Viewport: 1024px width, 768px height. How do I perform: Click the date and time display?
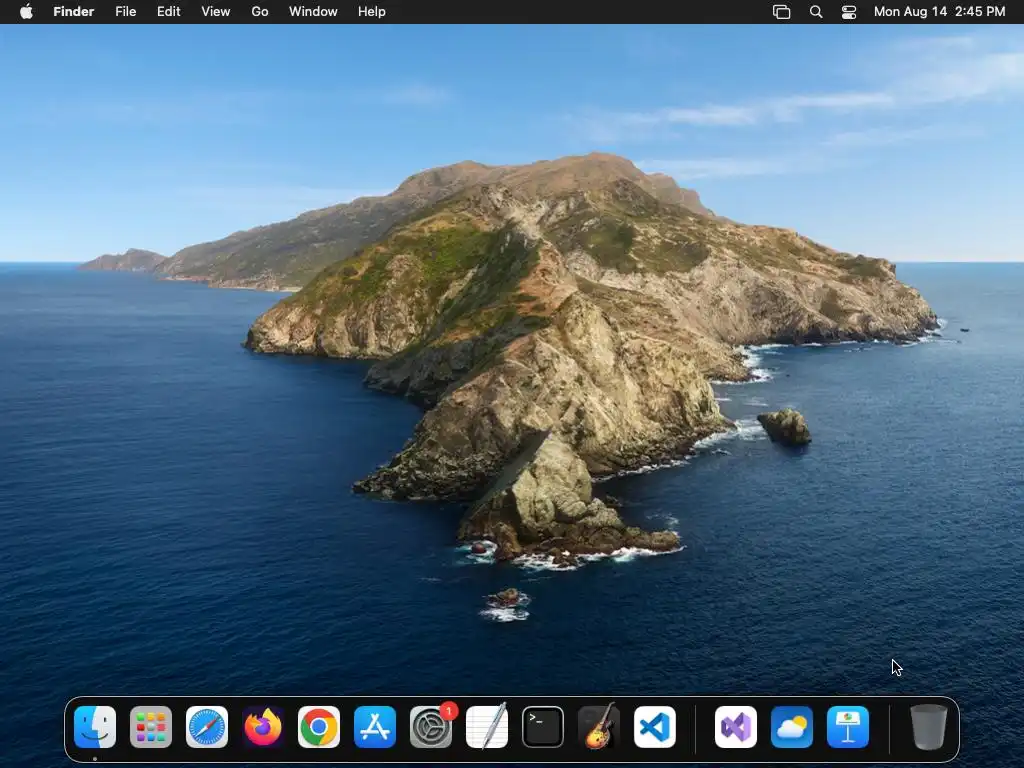point(939,12)
